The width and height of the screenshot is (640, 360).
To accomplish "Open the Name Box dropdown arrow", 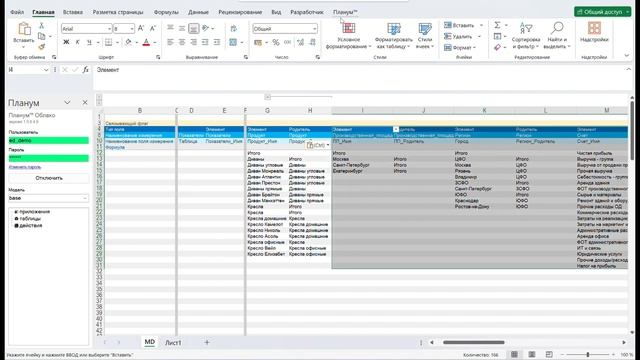I will coord(46,70).
